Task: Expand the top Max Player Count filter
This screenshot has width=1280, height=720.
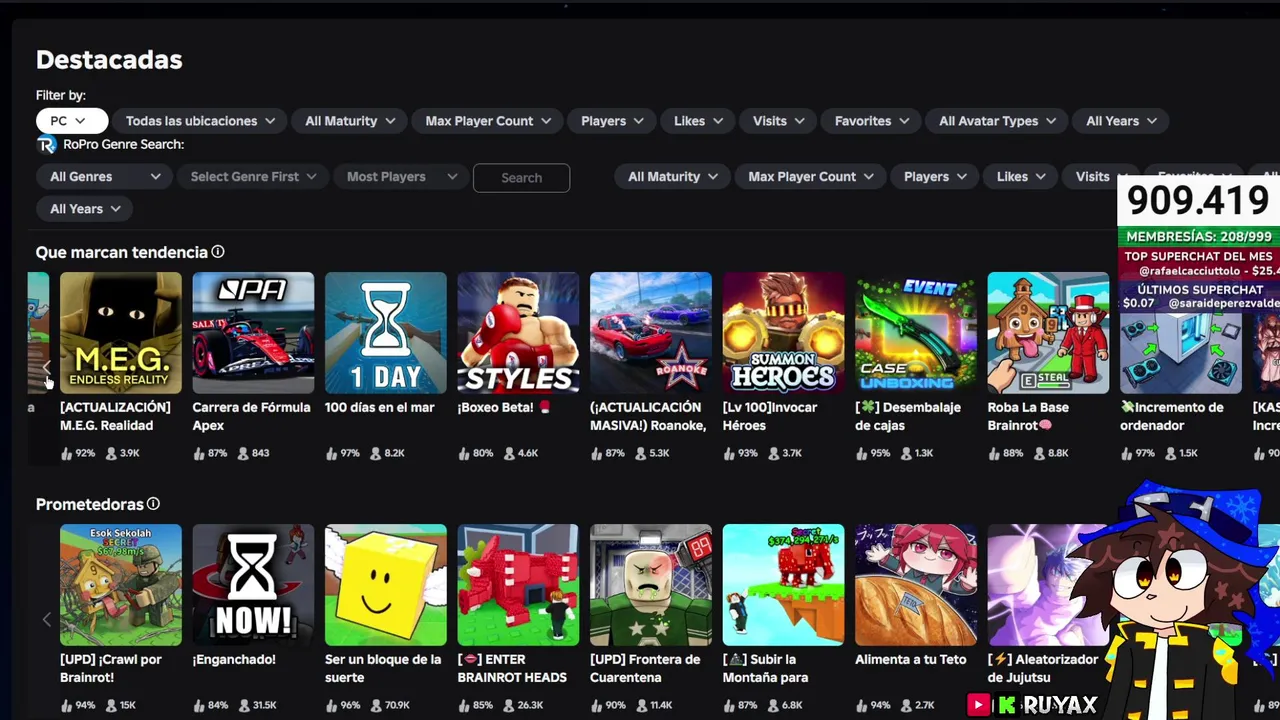Action: [488, 121]
